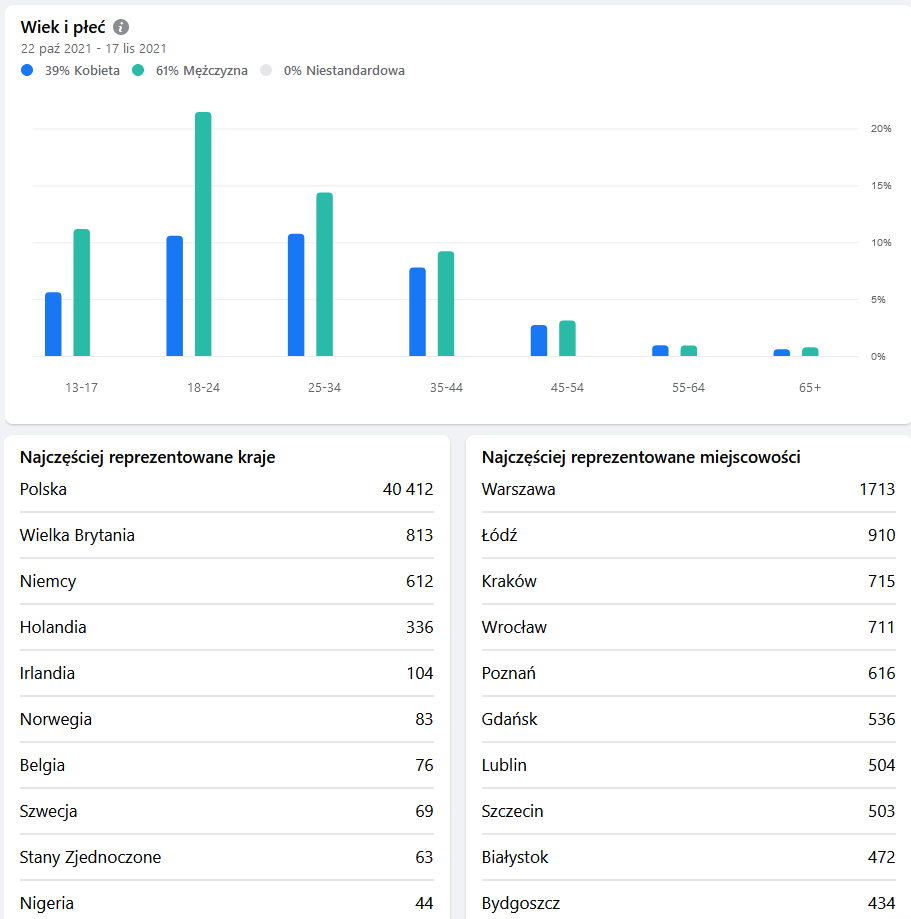Image resolution: width=911 pixels, height=919 pixels.
Task: Click the info icon beside "Wiek i płeć"
Action: click(x=121, y=27)
